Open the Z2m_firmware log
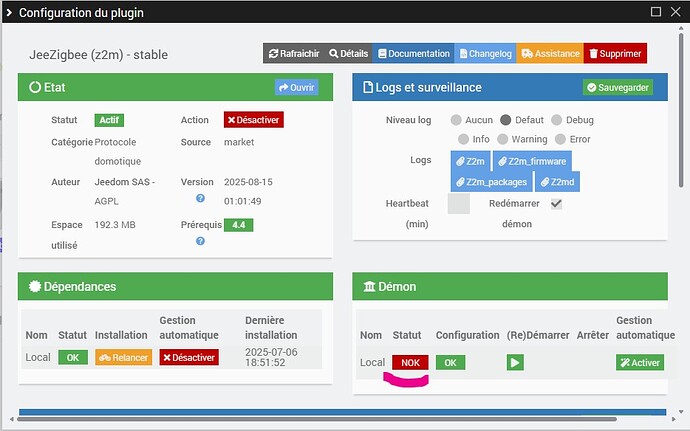This screenshot has width=690, height=431. click(x=532, y=161)
